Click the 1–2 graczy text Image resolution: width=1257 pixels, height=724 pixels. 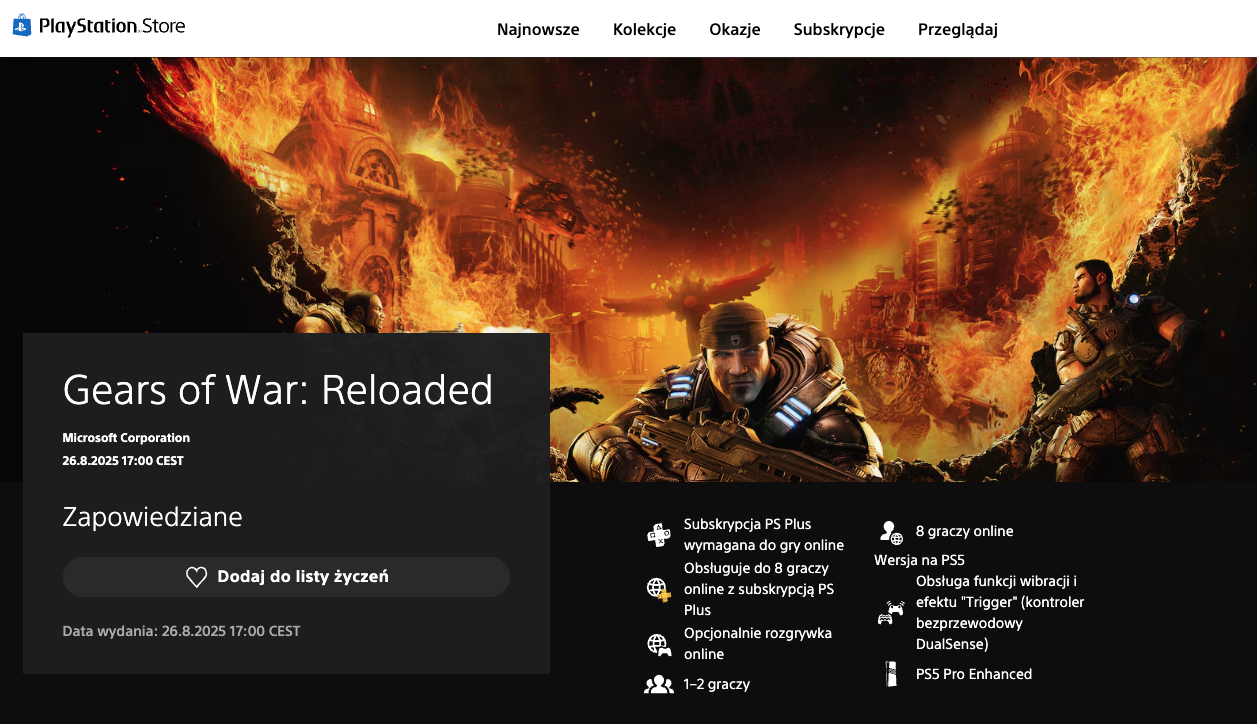[717, 685]
